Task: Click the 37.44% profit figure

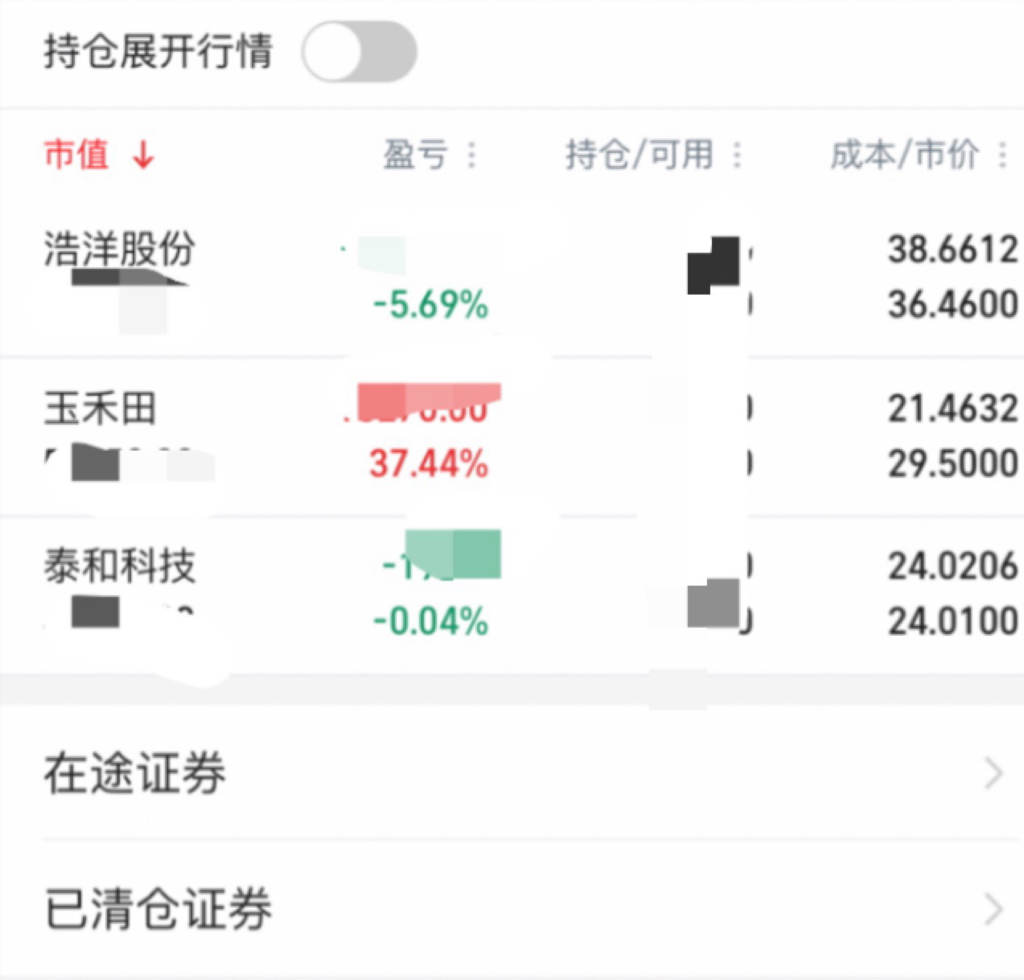Action: pos(429,464)
